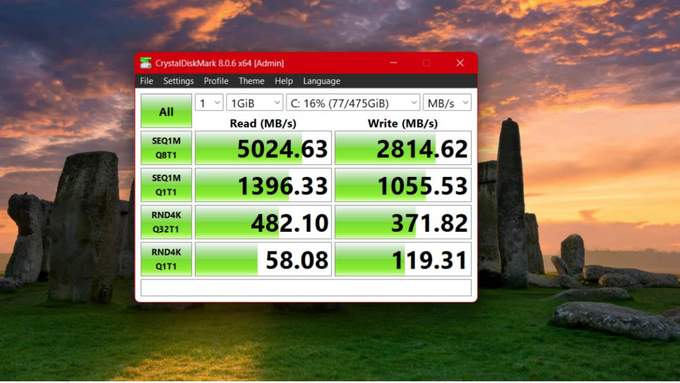The image size is (680, 383).
Task: Start the SEQ1M Q1T1 test
Action: click(166, 185)
